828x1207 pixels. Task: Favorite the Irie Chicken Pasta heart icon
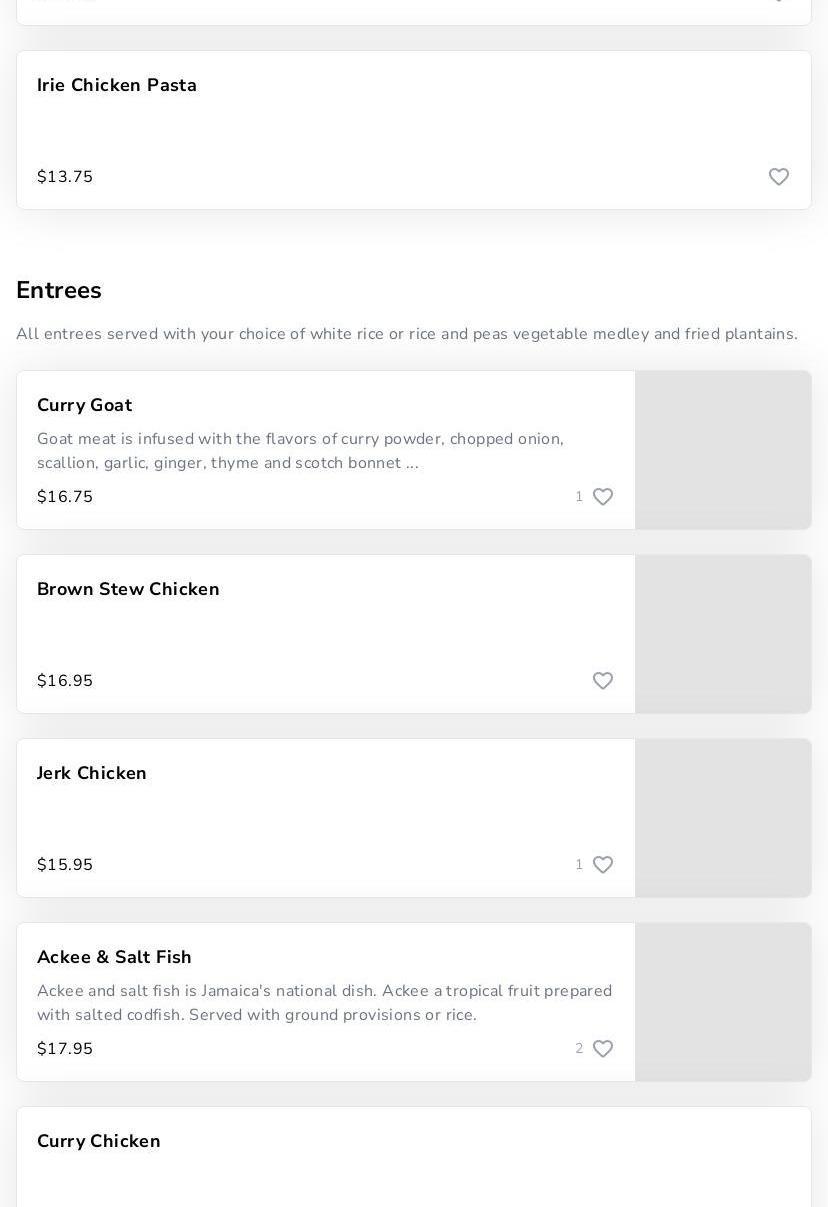pos(778,177)
